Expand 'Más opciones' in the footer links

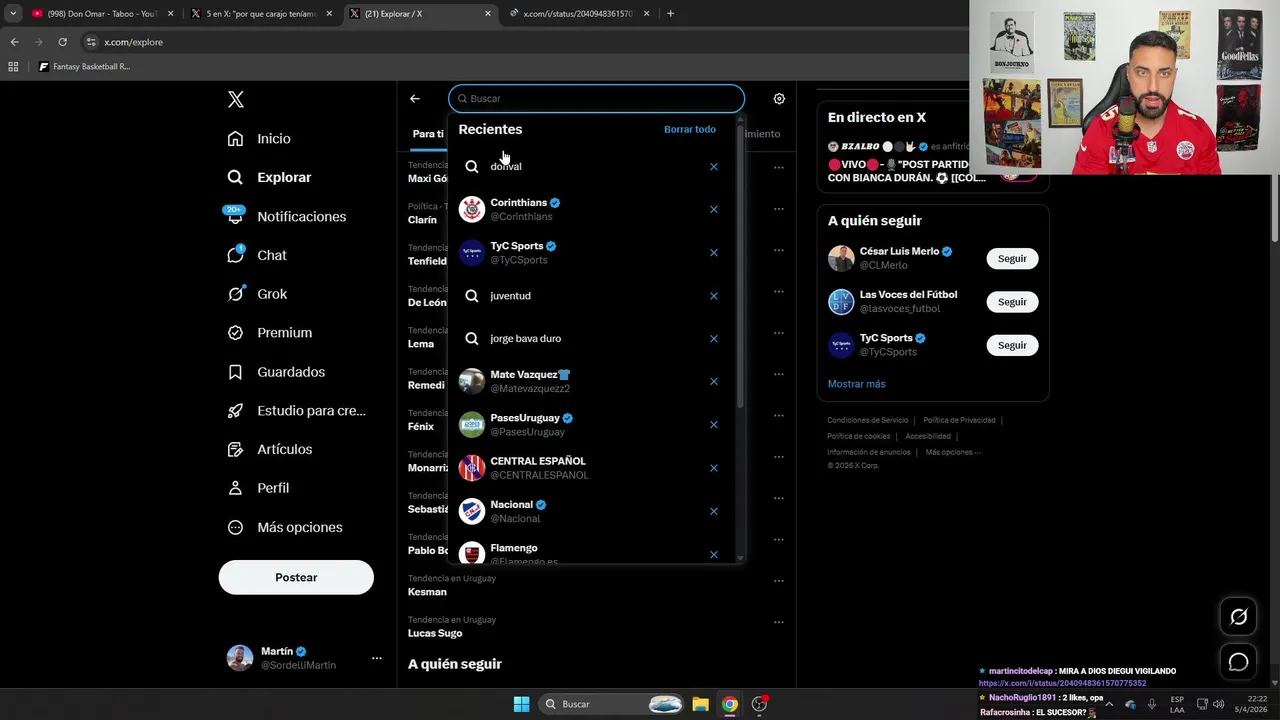(x=953, y=452)
